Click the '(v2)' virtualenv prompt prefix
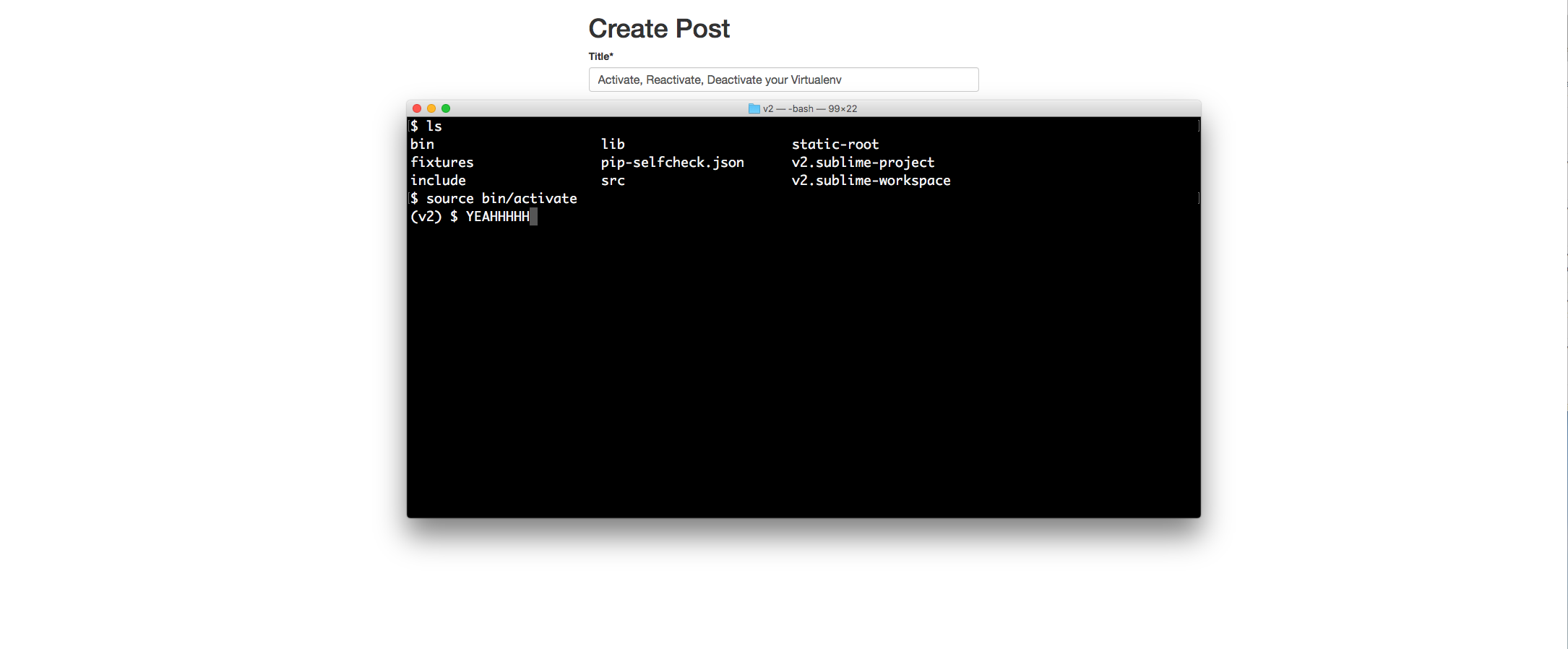Viewport: 1568px width, 649px height. click(426, 217)
